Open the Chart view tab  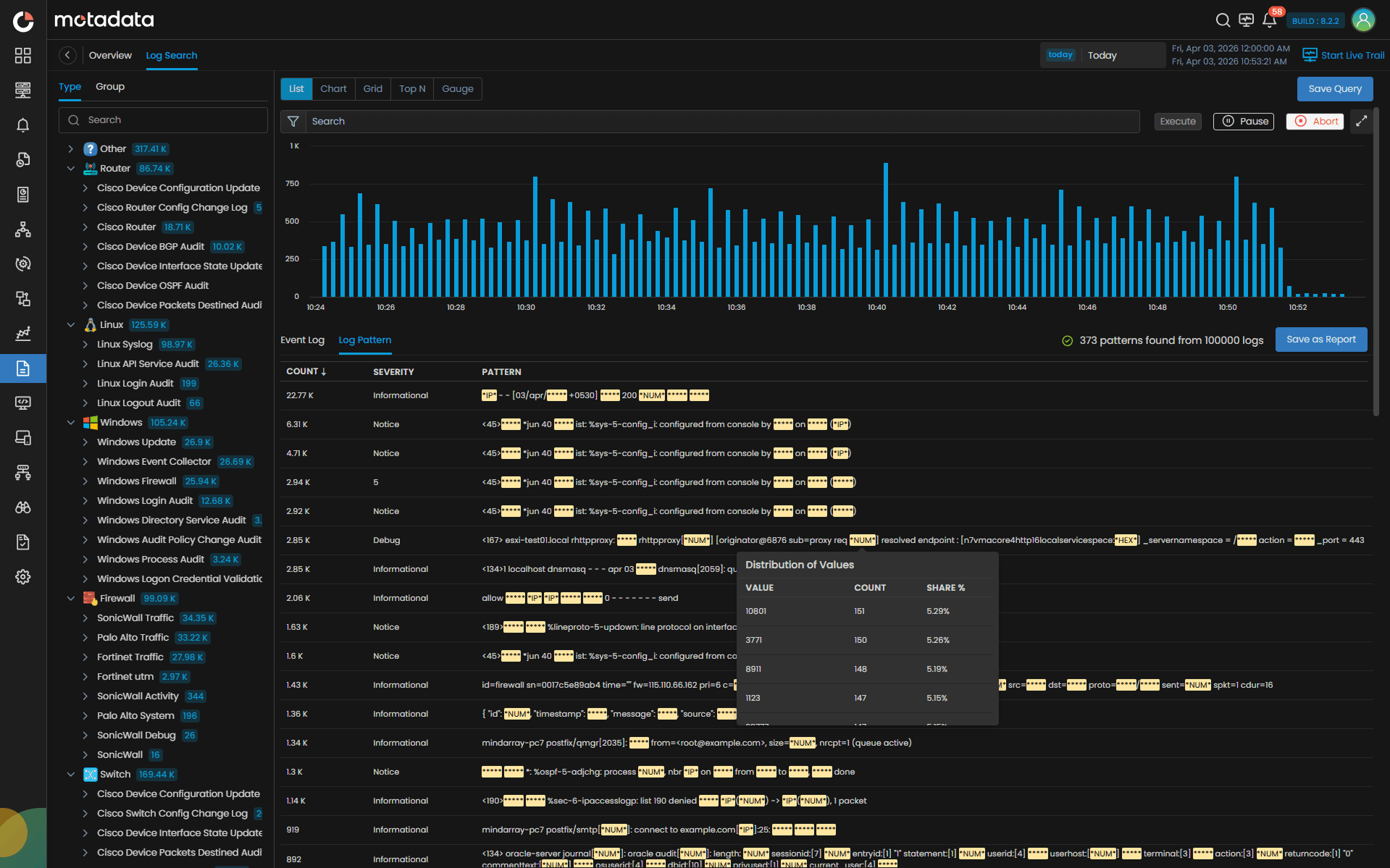(x=333, y=88)
